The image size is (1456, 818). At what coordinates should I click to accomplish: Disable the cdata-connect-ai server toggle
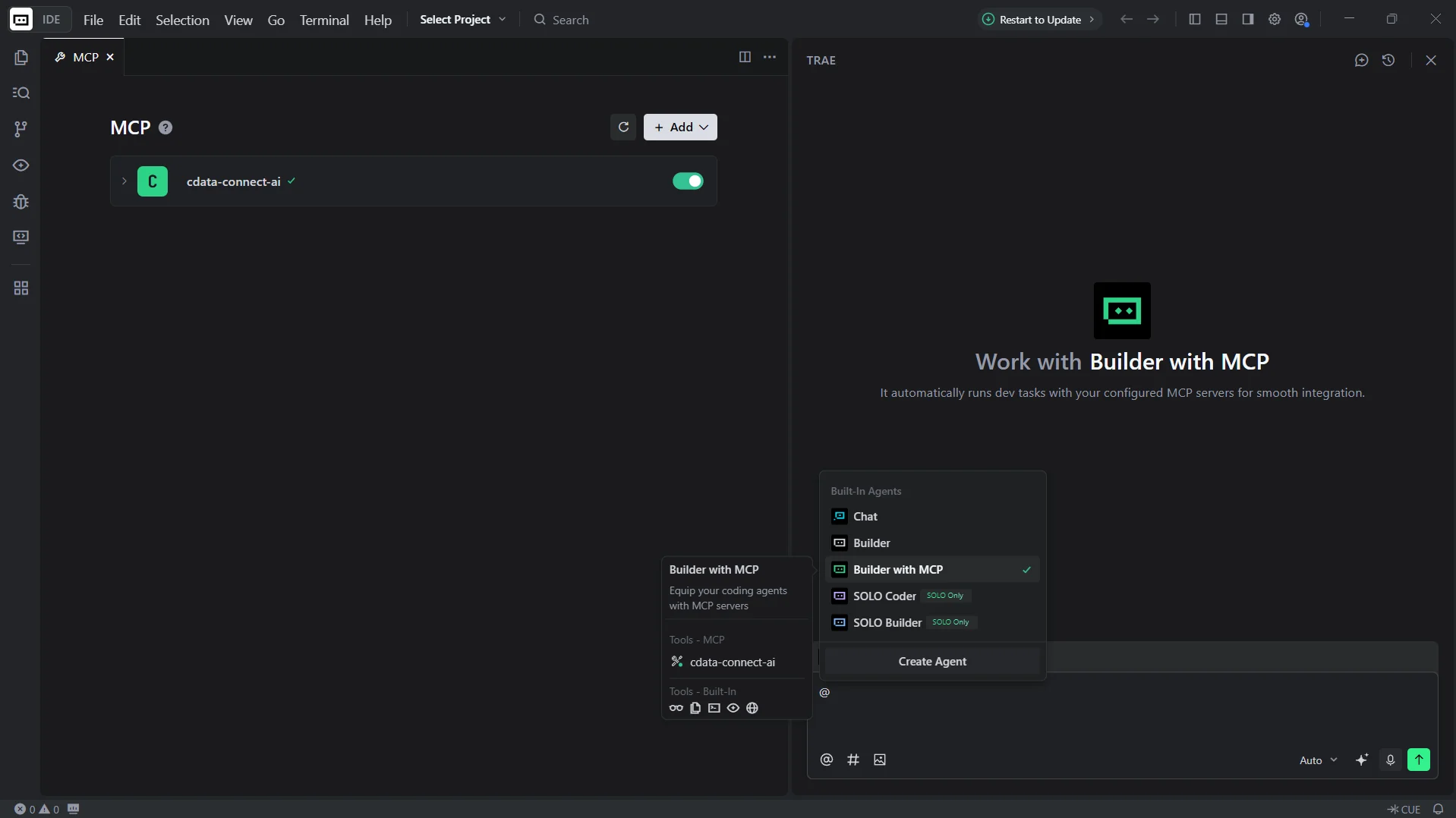688,181
